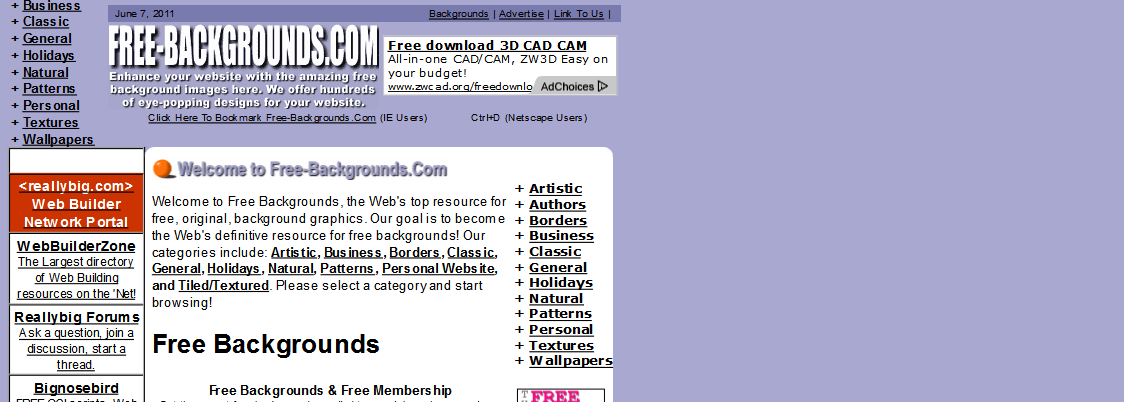Click Classic in the welcome paragraph

(470, 252)
